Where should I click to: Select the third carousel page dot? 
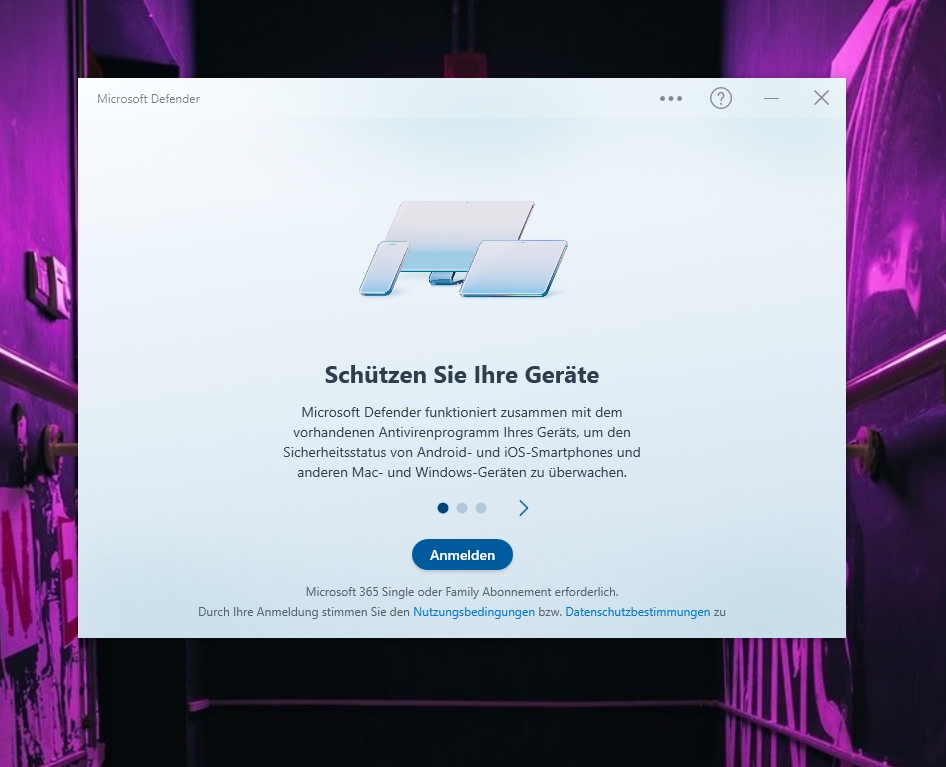(x=481, y=508)
